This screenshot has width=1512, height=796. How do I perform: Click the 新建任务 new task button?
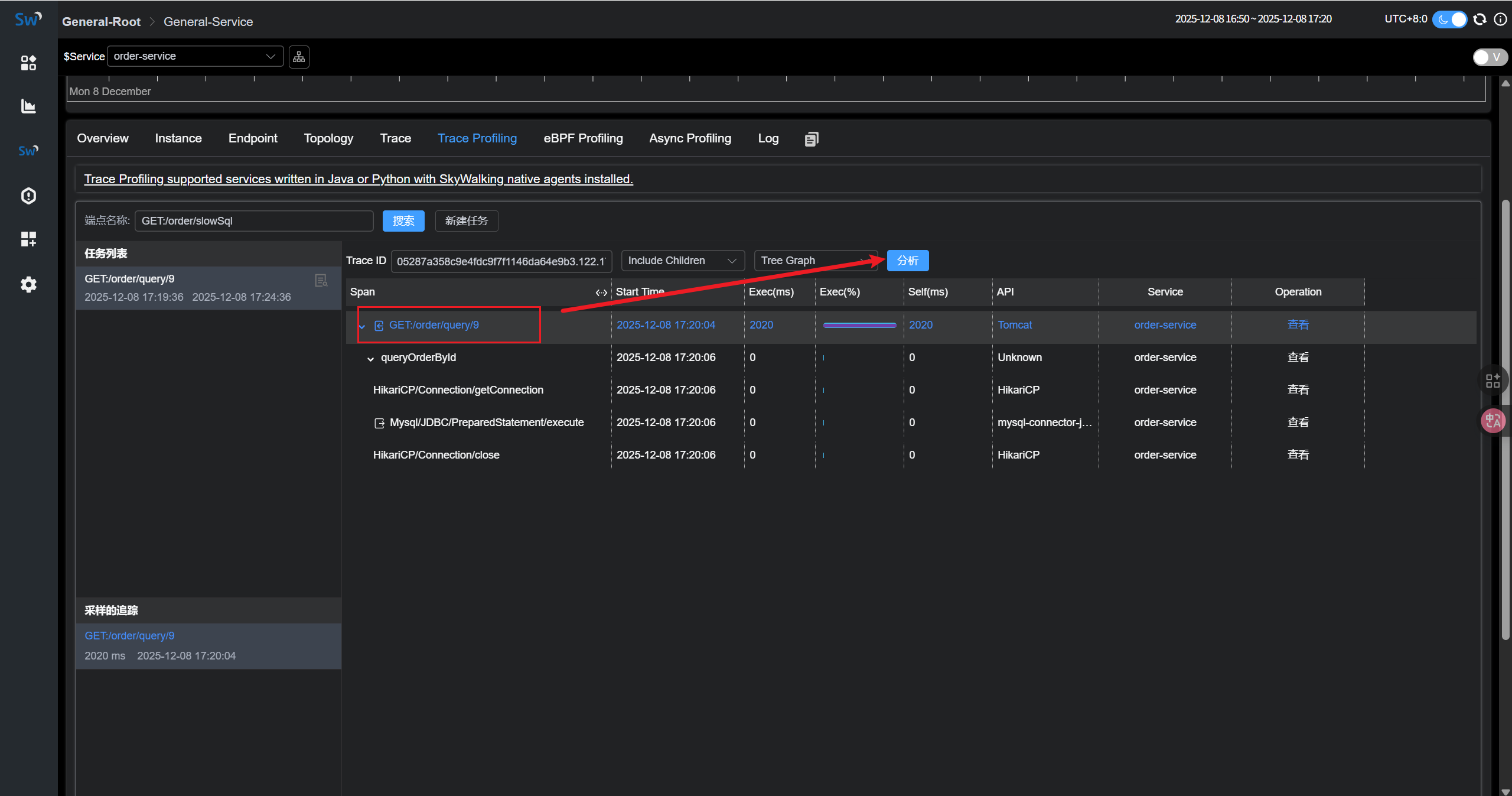click(466, 221)
